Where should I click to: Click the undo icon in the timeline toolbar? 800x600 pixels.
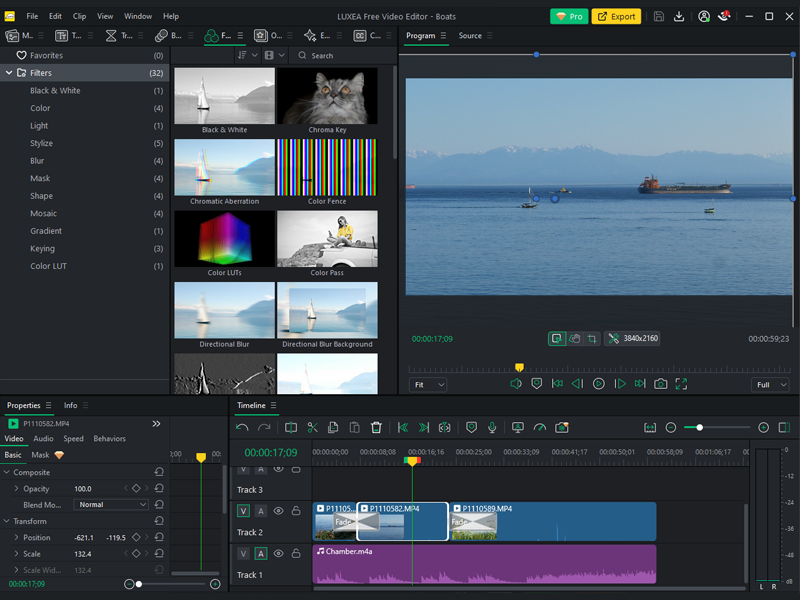243,427
